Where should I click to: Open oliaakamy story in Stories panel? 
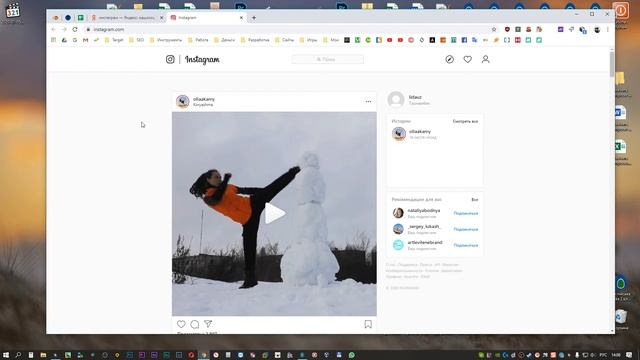pos(420,131)
